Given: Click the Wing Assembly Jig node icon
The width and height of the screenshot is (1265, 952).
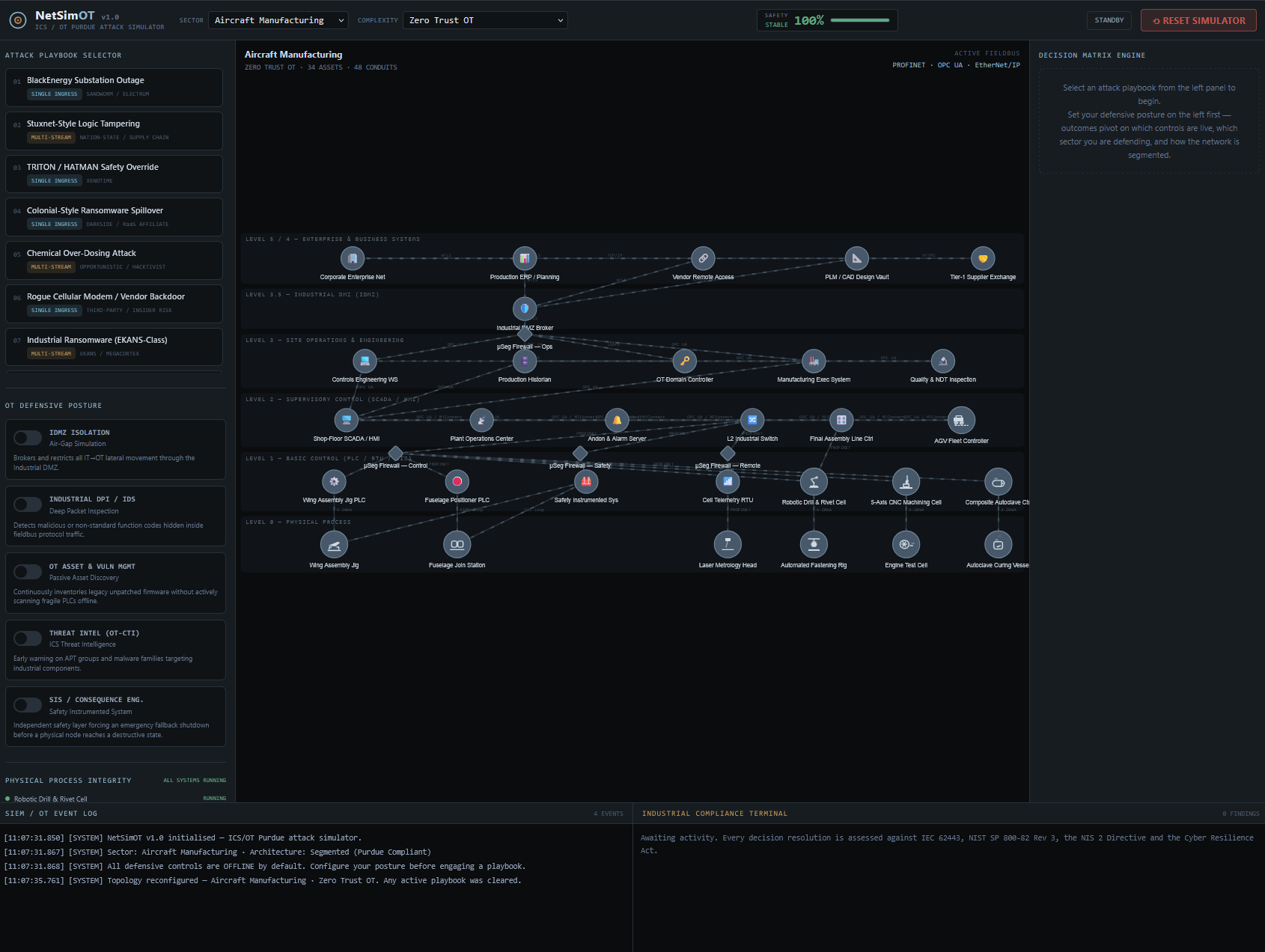Looking at the screenshot, I should pyautogui.click(x=334, y=544).
